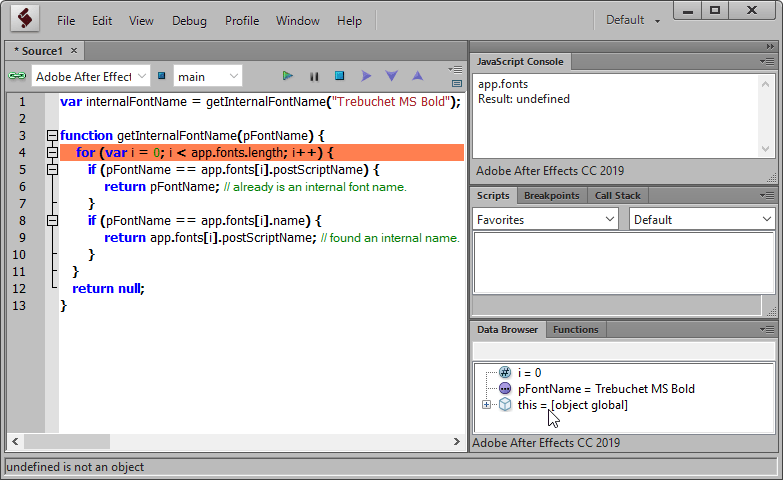Open the Debug menu
The height and width of the screenshot is (480, 783).
click(189, 20)
